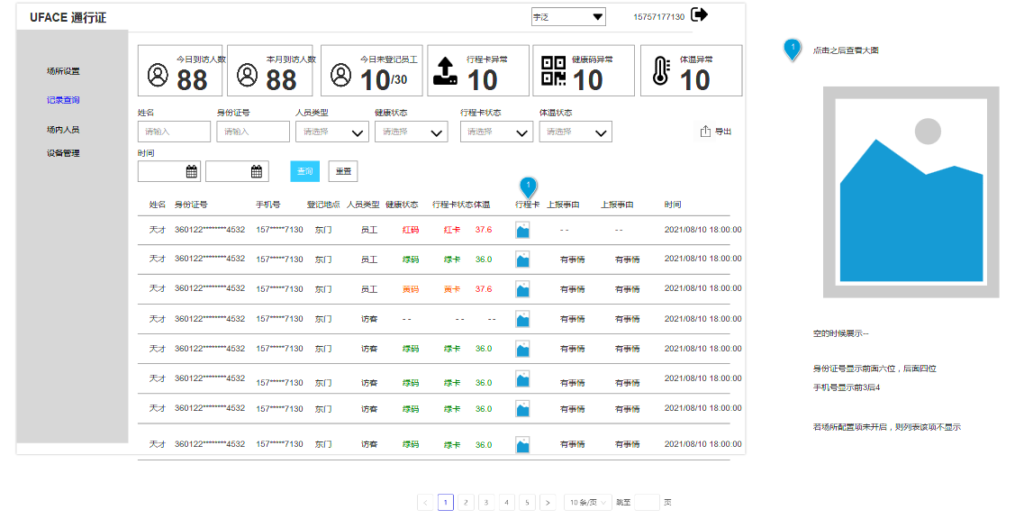Expand the 行程卡状态 filter dropdown
This screenshot has height=528, width=1024.
496,132
